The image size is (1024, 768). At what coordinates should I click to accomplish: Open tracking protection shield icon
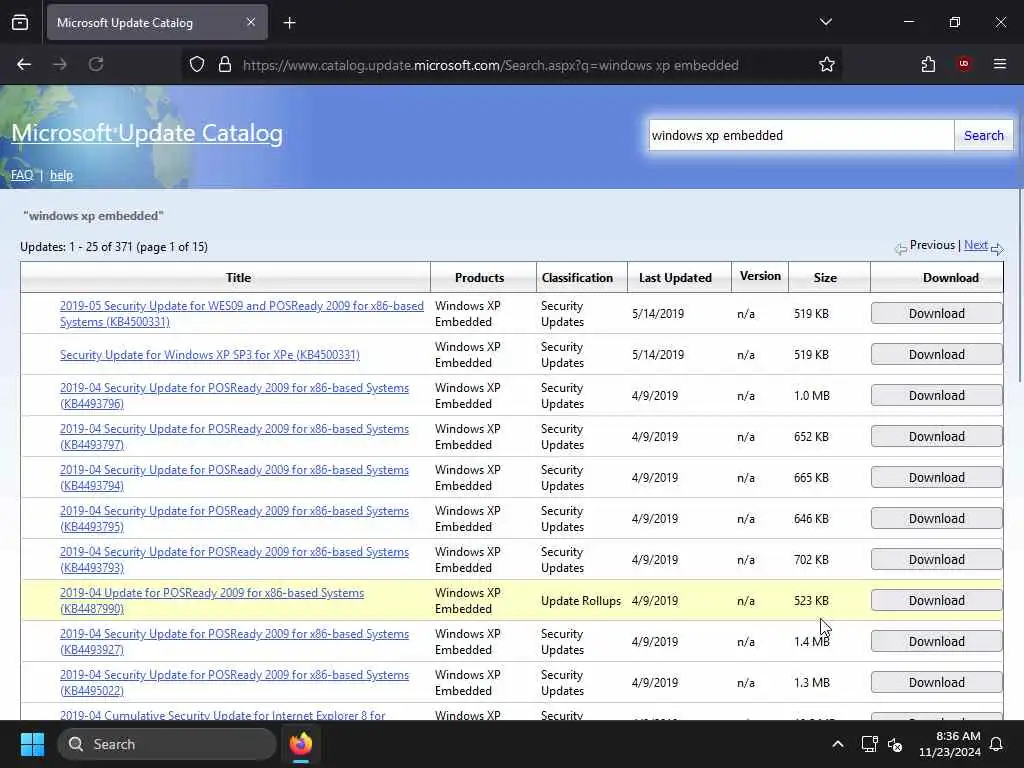197,65
